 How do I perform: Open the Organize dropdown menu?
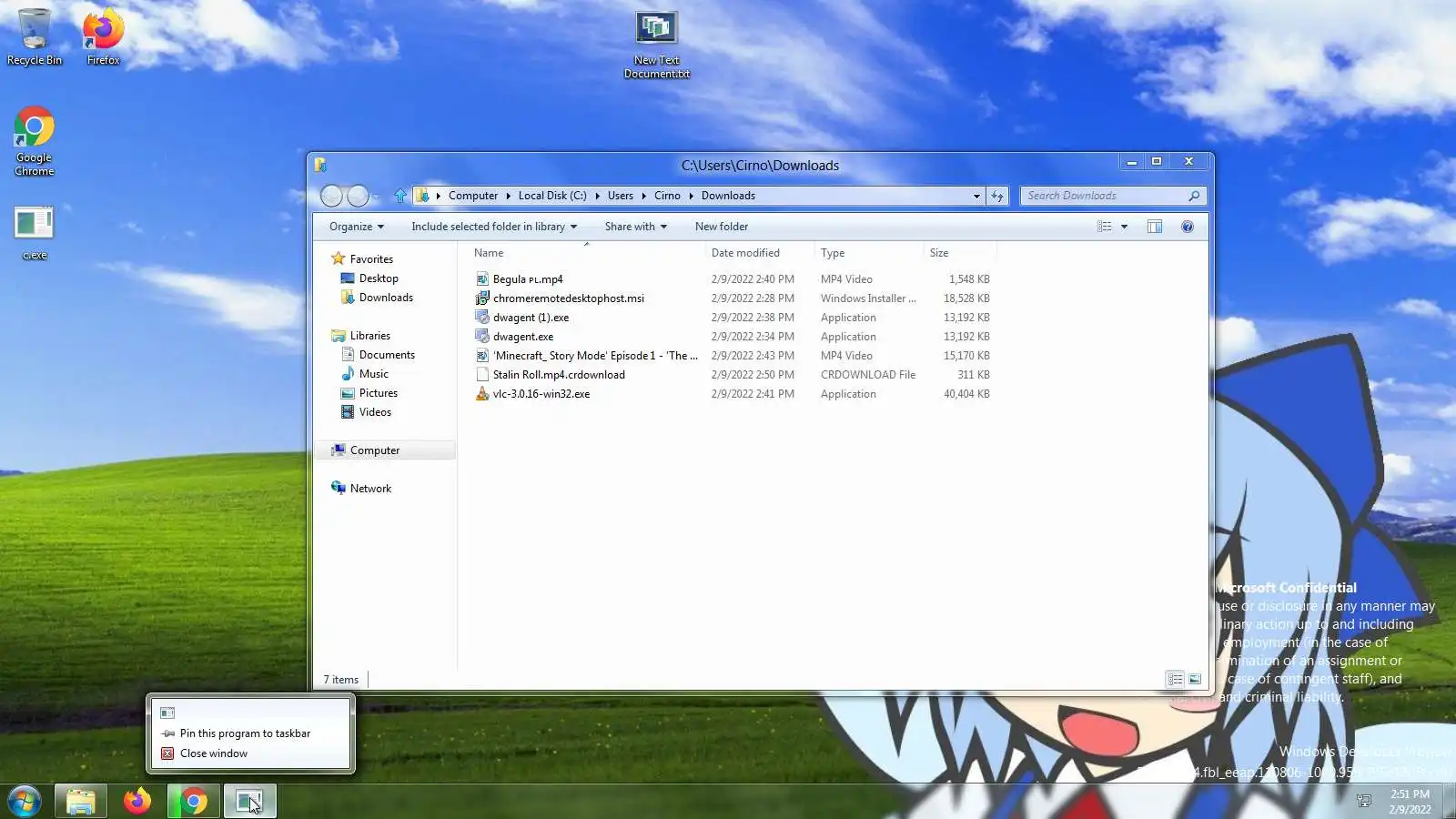pyautogui.click(x=357, y=227)
